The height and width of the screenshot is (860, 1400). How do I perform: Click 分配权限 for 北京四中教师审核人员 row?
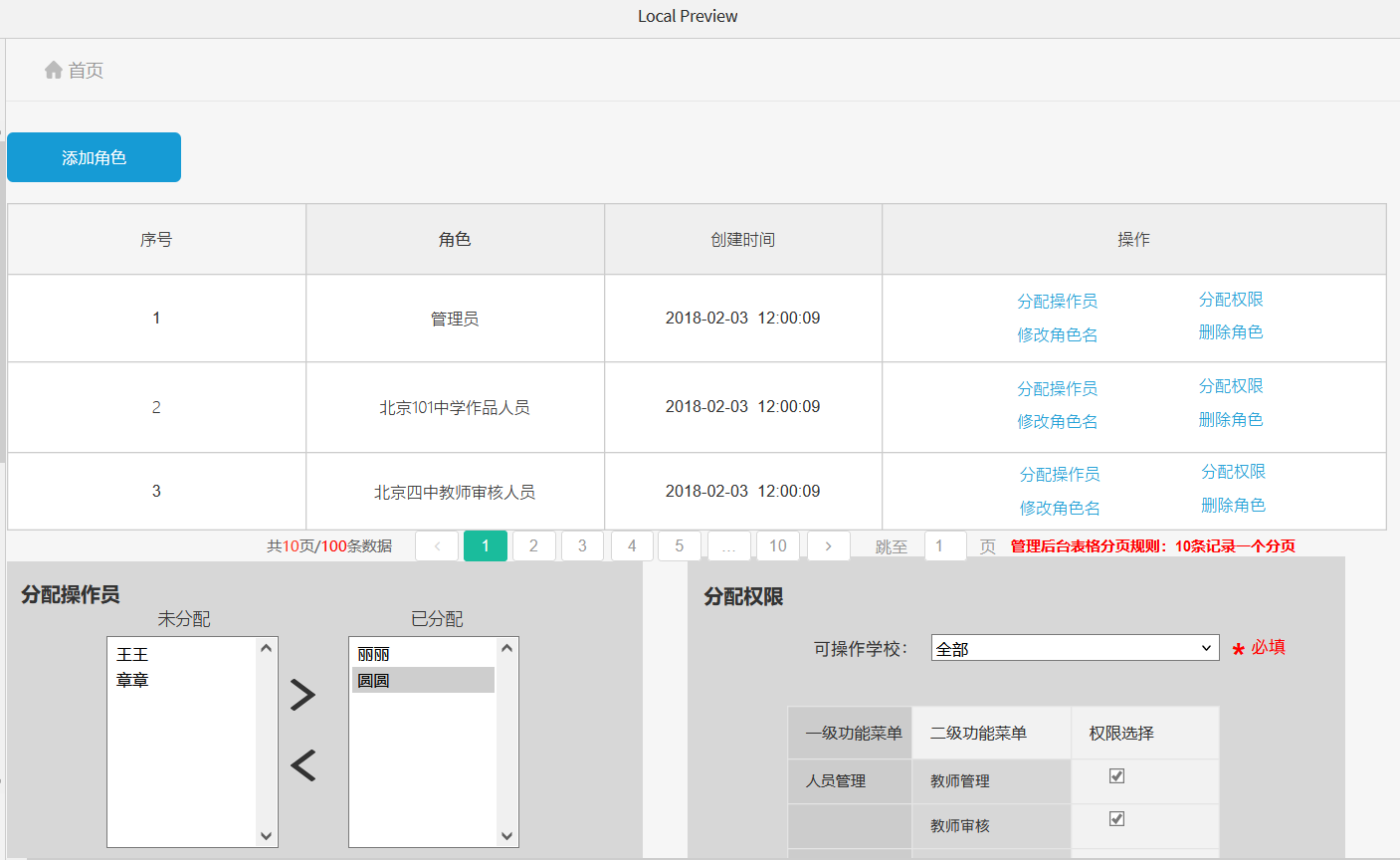(1233, 471)
